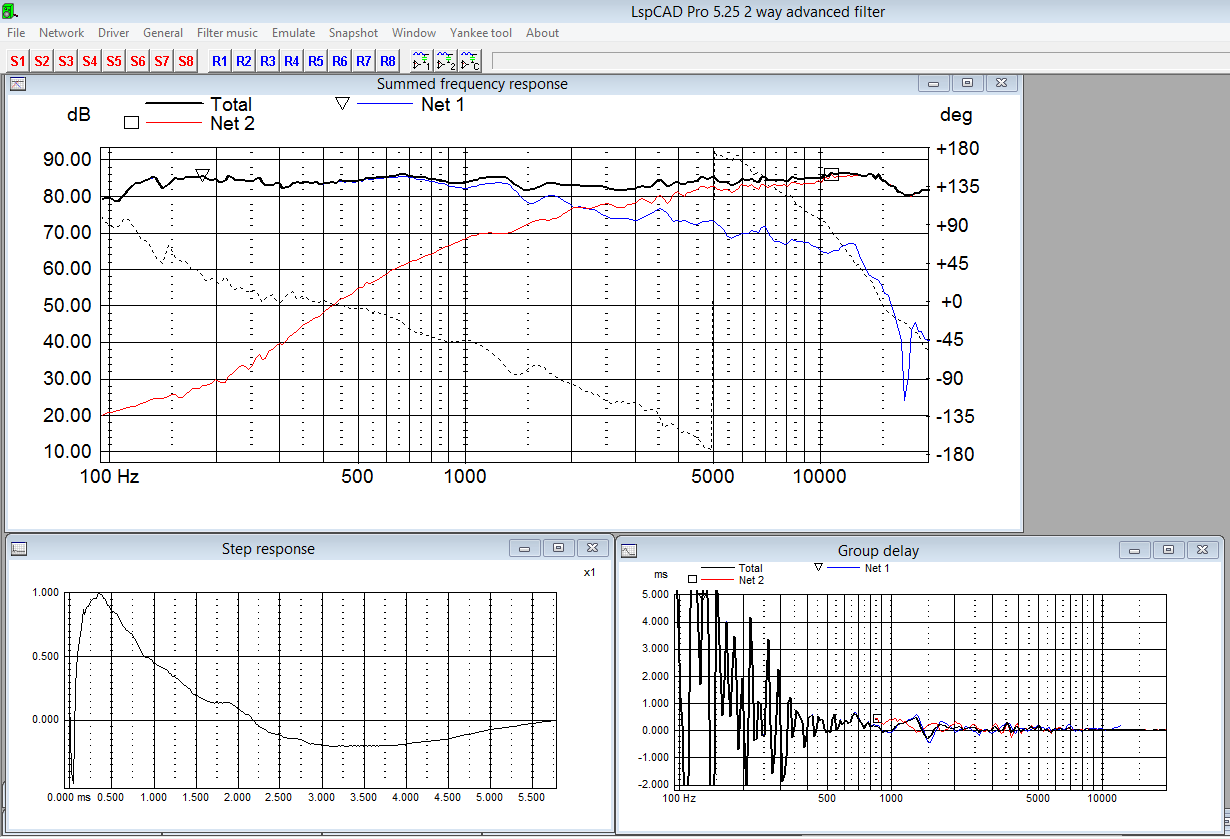1230x839 pixels.
Task: Open the Snapshot menu
Action: point(353,33)
